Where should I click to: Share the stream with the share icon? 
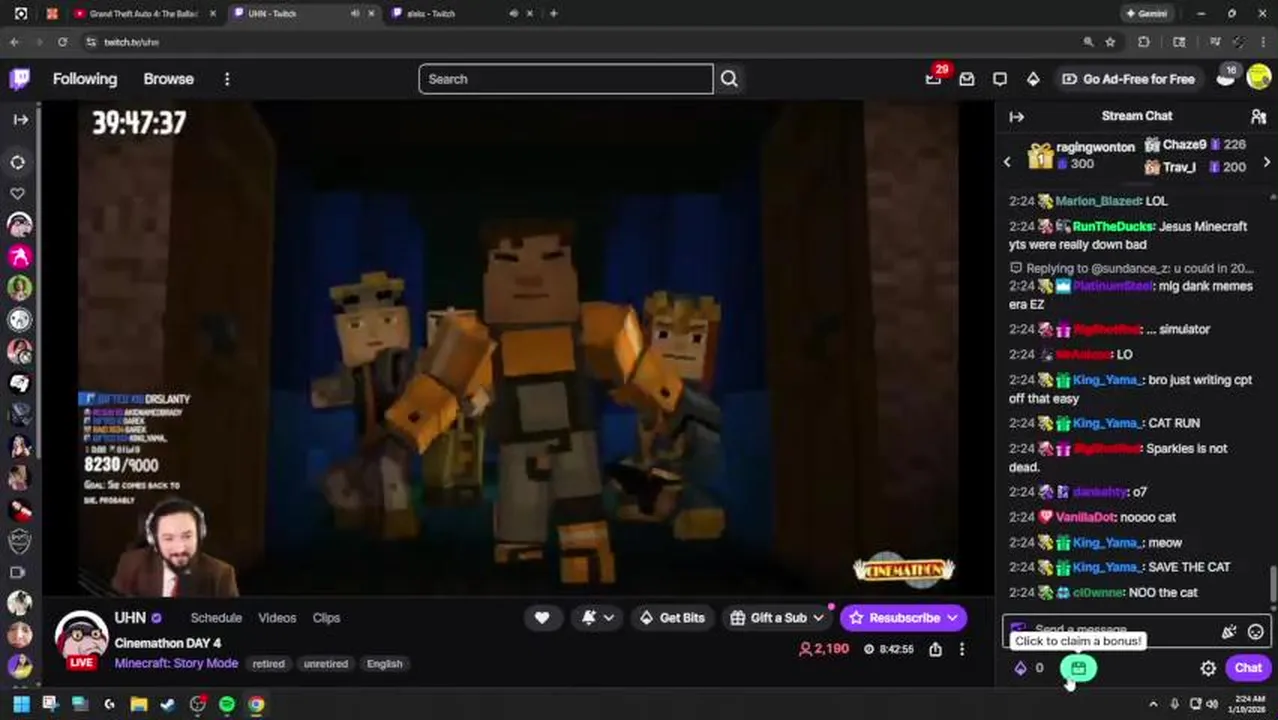[935, 649]
